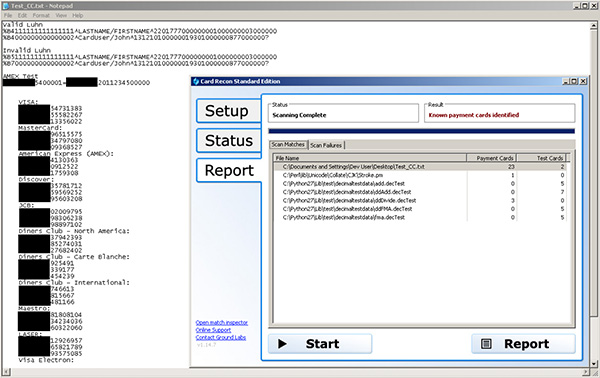Click the Online Support link
Viewport: 600px width, 378px height.
(x=213, y=330)
